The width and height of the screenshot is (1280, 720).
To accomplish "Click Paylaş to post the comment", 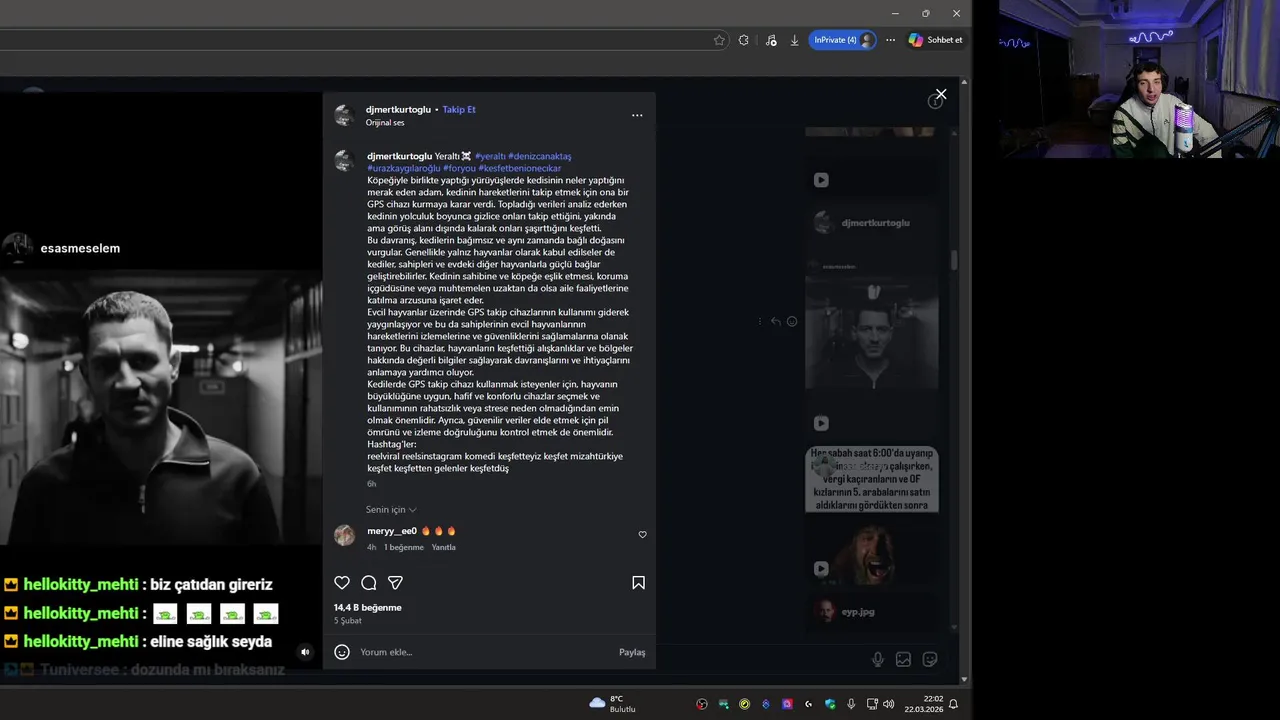I will click(632, 652).
